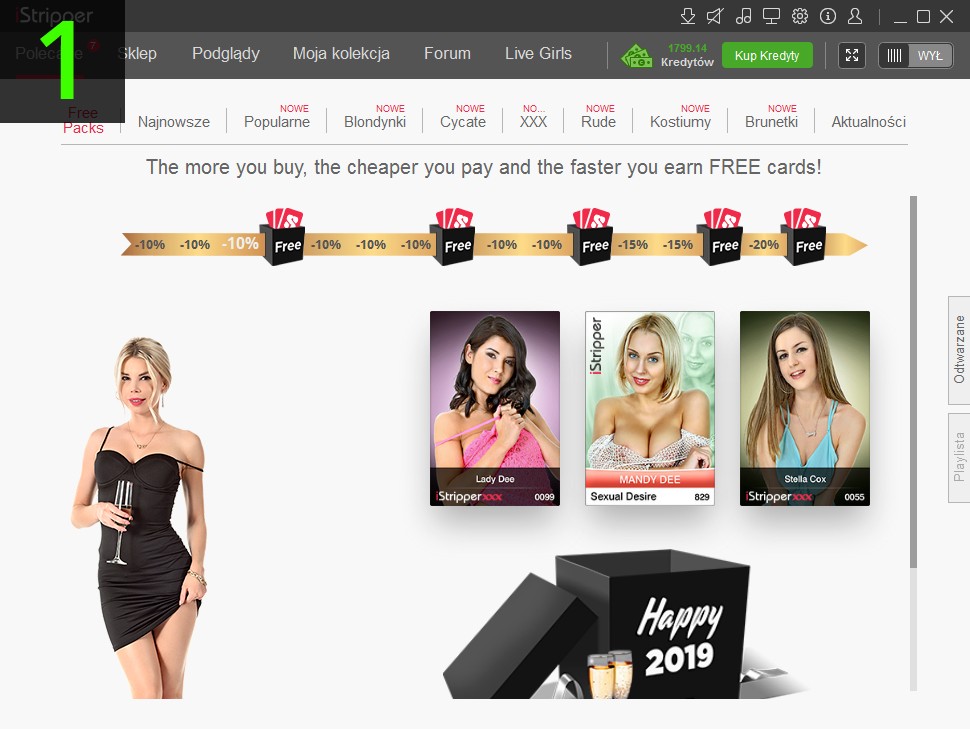Open the music notes icon

[x=743, y=16]
